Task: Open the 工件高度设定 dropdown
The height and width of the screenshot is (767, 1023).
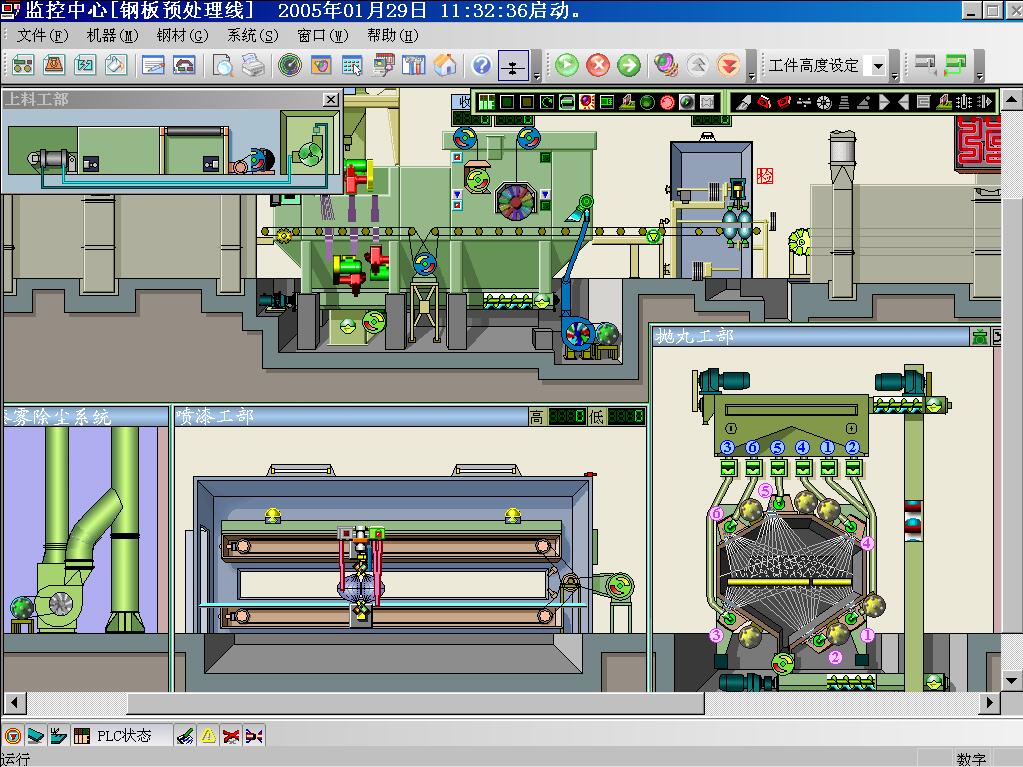Action: (x=877, y=66)
